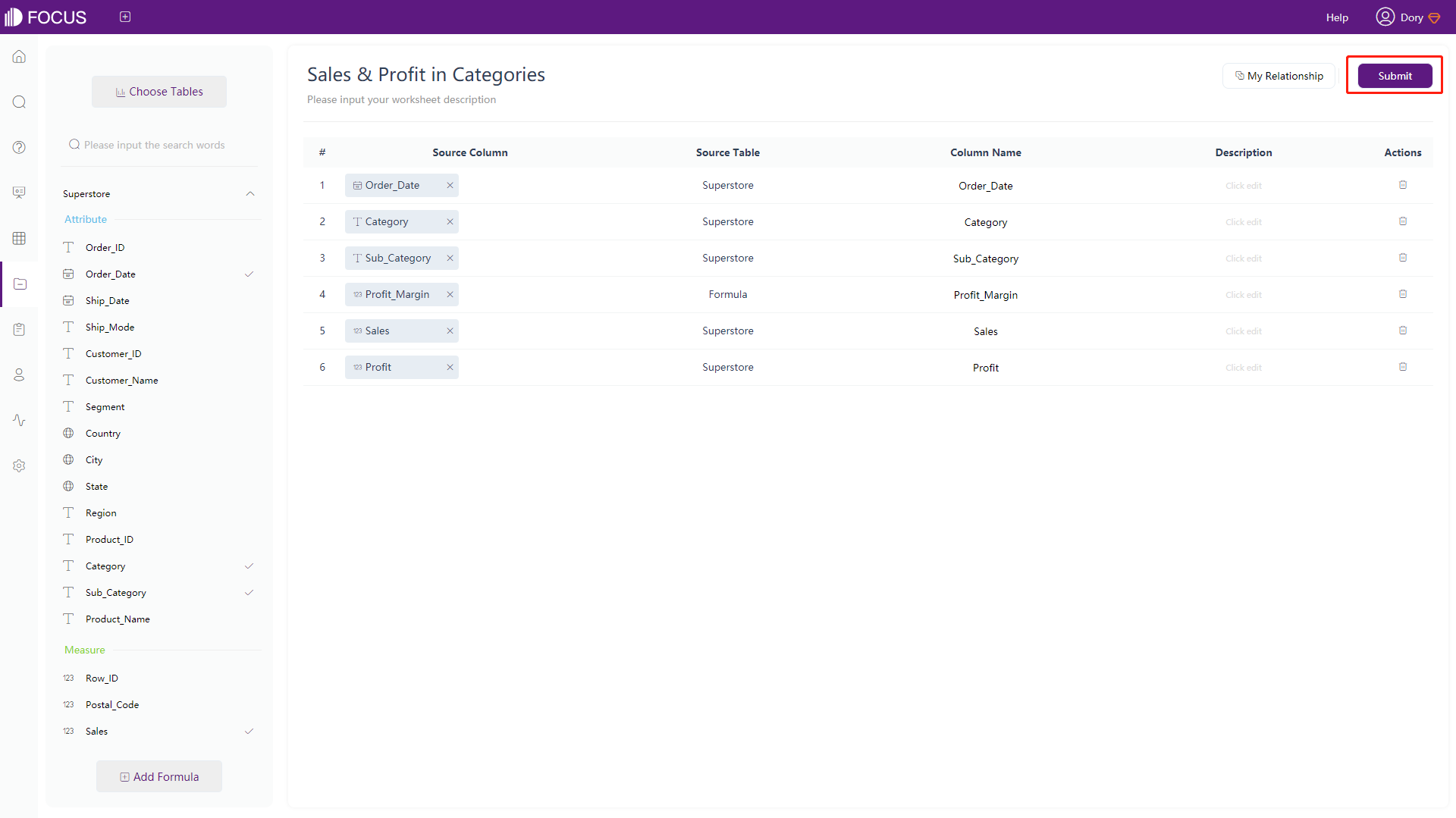Open the table grid sidebar icon
Viewport: 1456px width, 818px height.
click(x=19, y=238)
